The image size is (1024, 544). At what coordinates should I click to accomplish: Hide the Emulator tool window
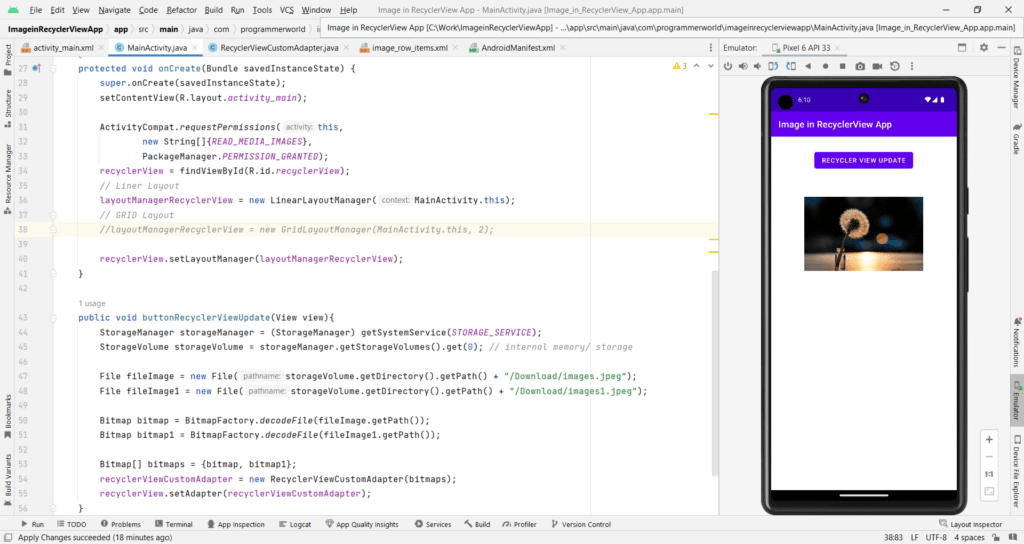(1001, 48)
